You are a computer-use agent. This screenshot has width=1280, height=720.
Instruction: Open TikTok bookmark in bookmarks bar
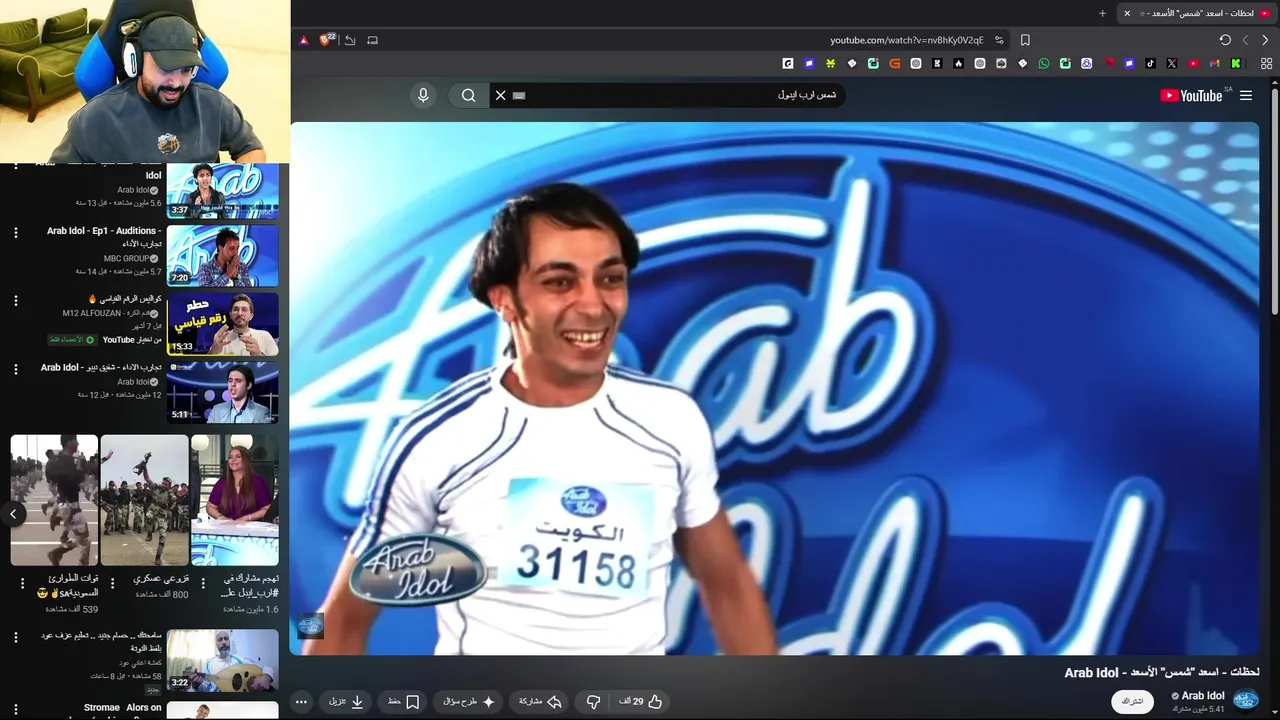click(x=1150, y=63)
